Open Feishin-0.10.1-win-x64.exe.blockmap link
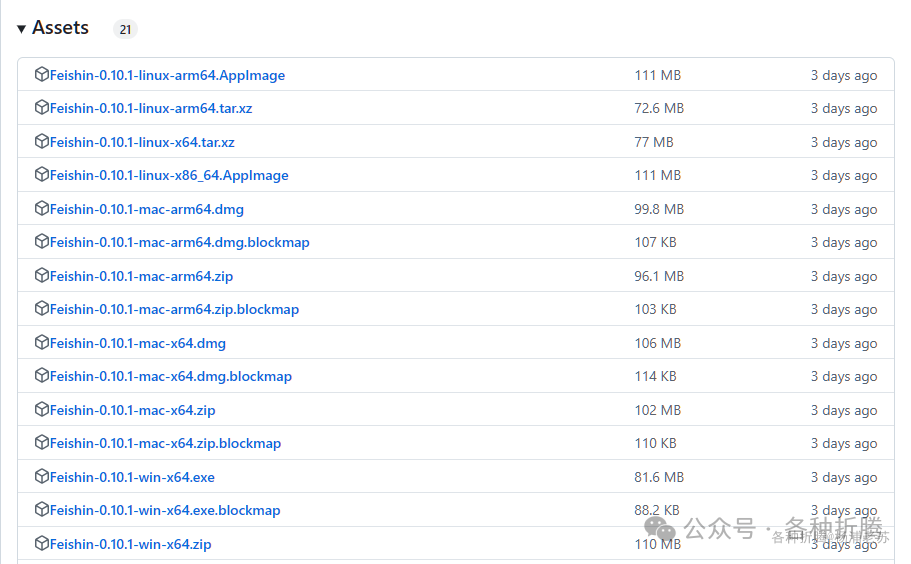The width and height of the screenshot is (911, 564). tap(165, 511)
